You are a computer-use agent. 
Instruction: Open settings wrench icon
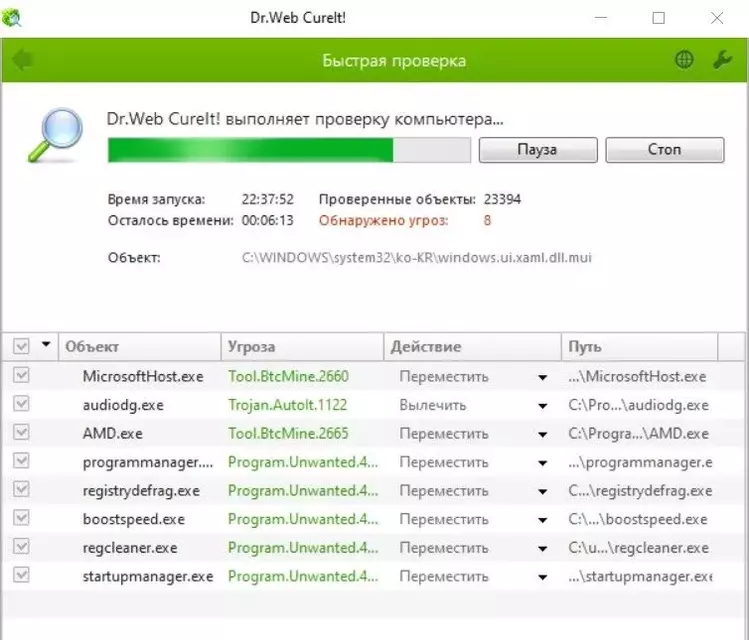722,60
